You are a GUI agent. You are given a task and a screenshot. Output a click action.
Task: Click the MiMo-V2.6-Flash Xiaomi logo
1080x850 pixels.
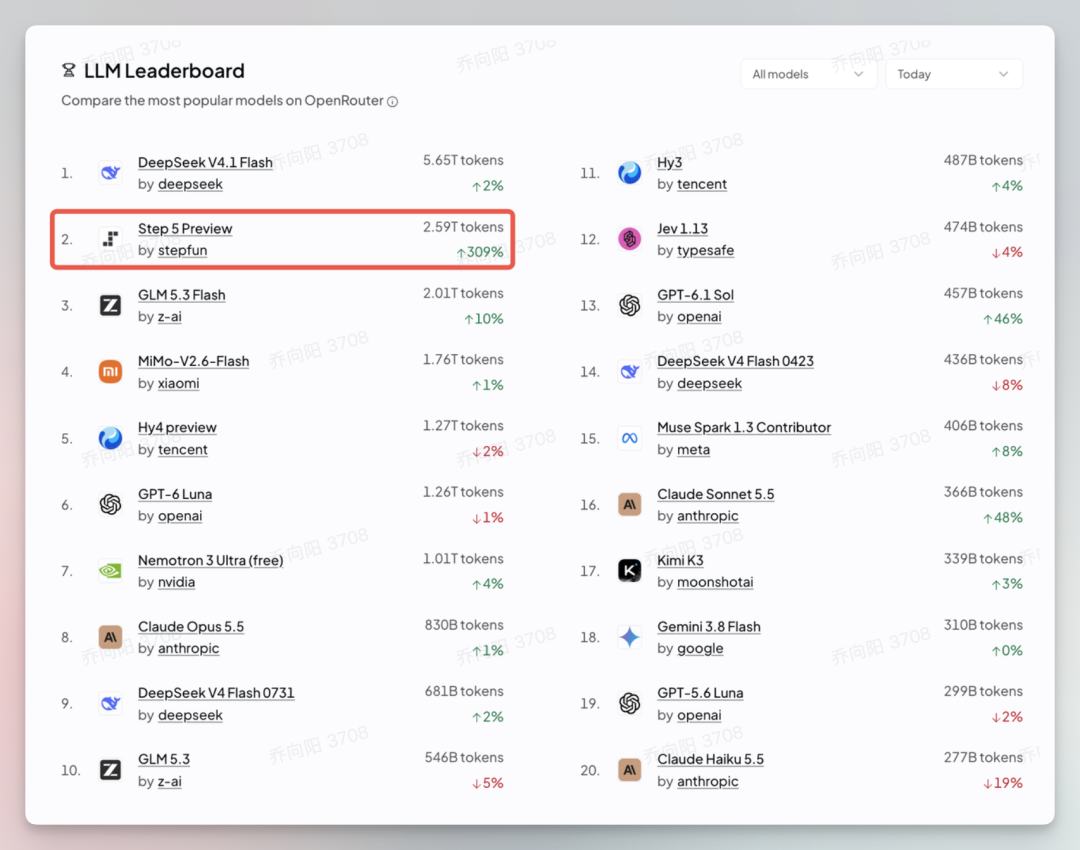110,372
